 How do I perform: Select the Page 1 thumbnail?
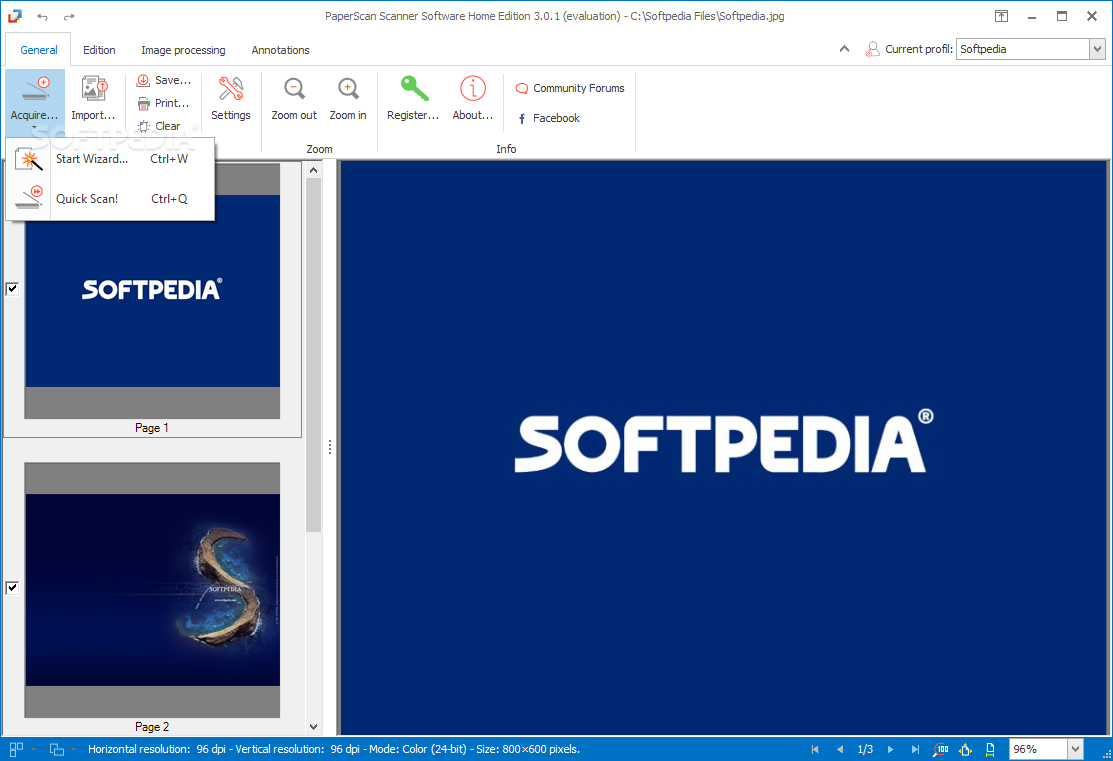click(x=152, y=291)
